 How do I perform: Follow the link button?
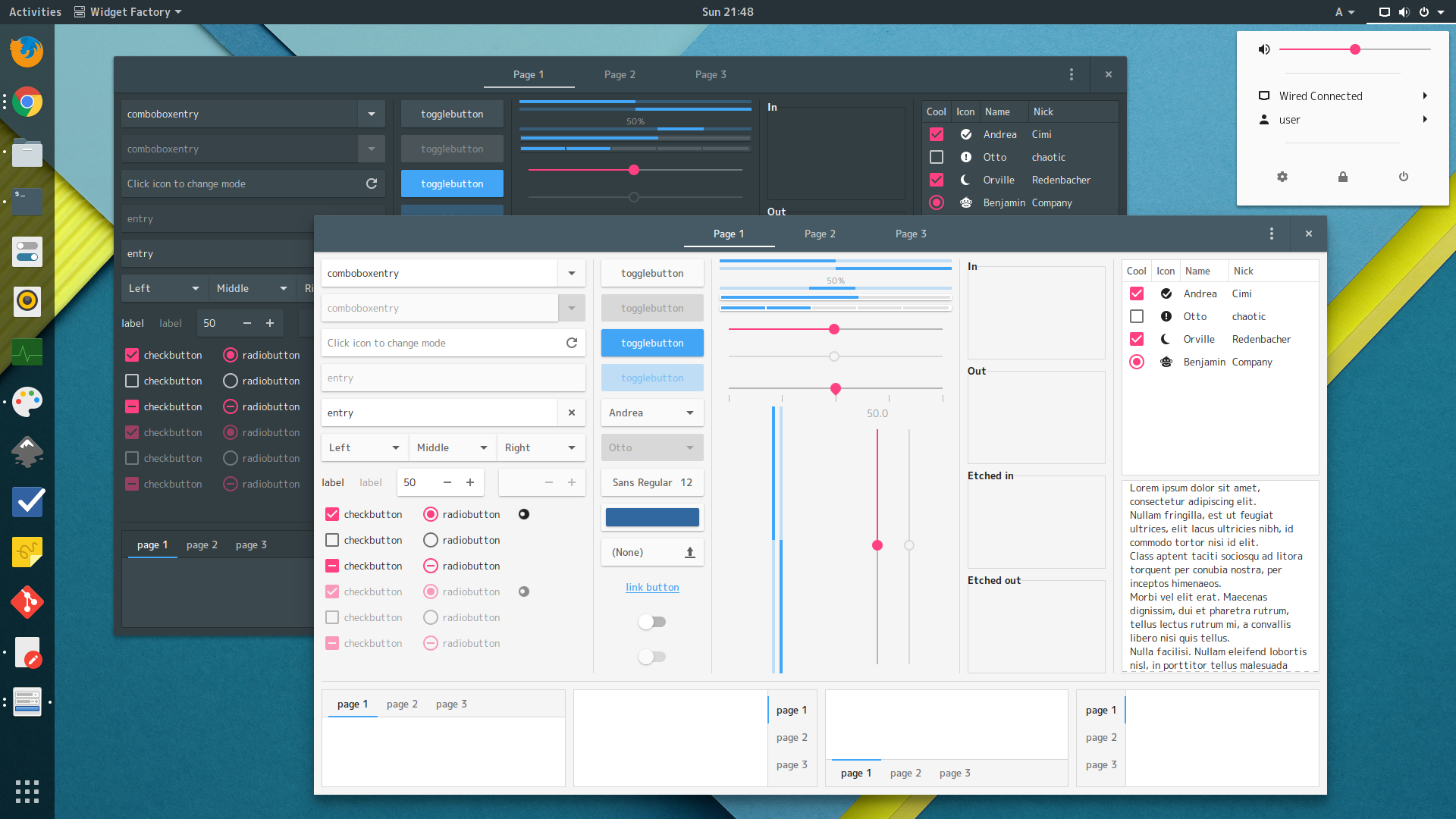click(652, 587)
